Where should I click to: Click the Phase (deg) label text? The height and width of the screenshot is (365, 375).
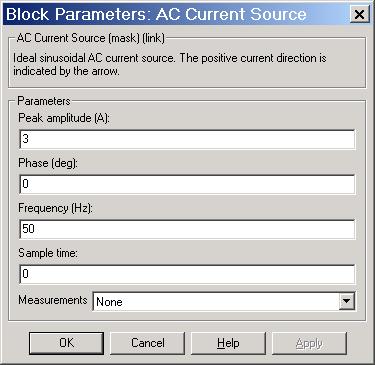48,163
